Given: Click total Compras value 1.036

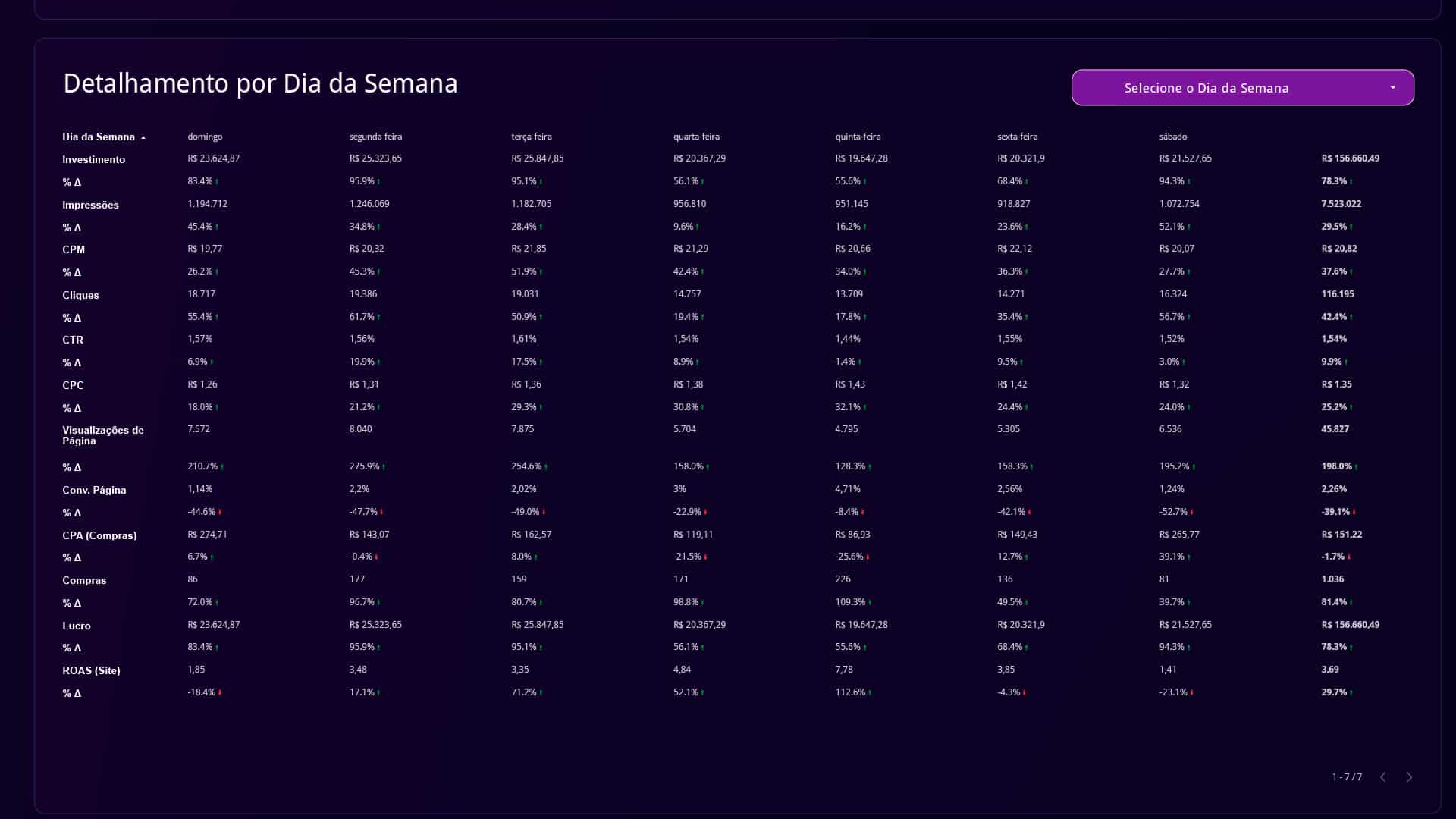Looking at the screenshot, I should point(1332,579).
